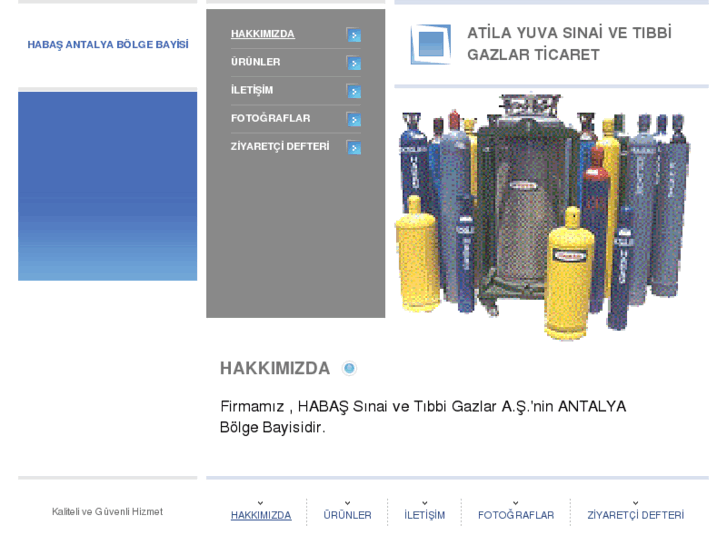This screenshot has width=727, height=545.
Task: Click the small chevron above footer ZİYARETÇİ DEFTERİ
Action: click(635, 503)
